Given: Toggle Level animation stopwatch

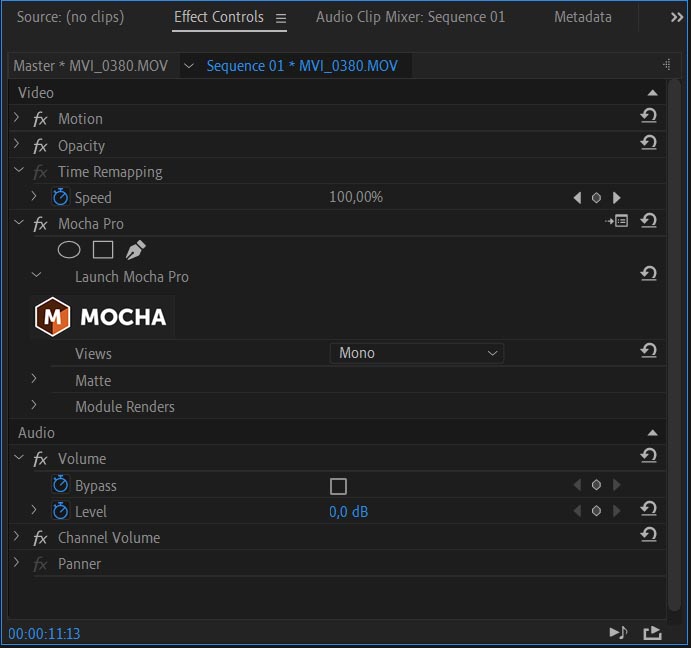Looking at the screenshot, I should 60,511.
